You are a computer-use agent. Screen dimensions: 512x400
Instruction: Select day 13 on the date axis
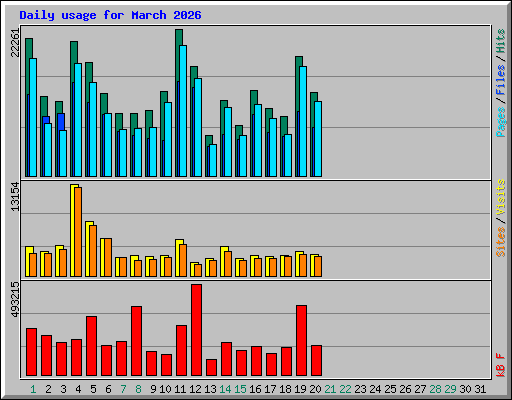tap(210, 389)
